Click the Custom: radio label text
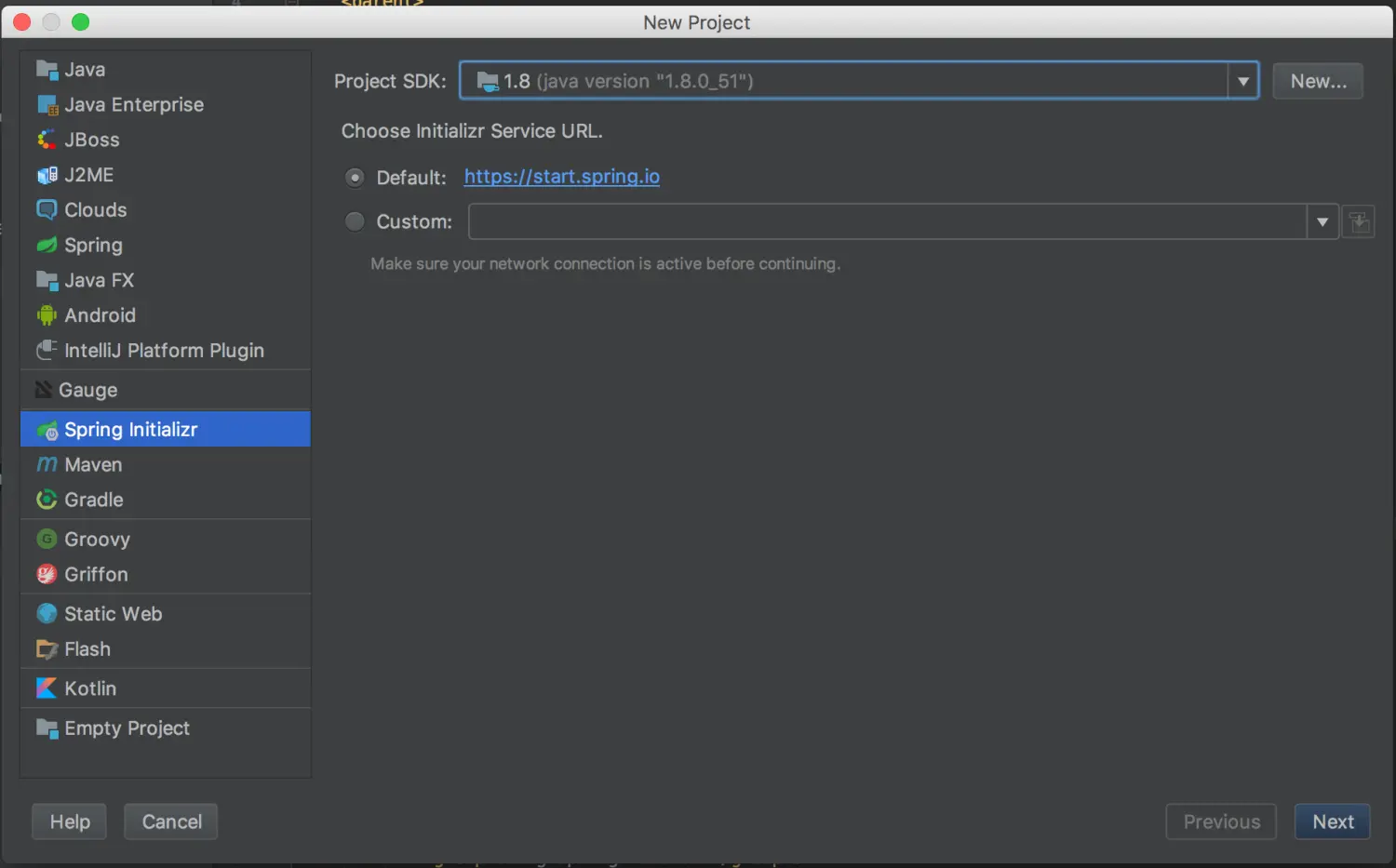The width and height of the screenshot is (1396, 868). click(414, 222)
